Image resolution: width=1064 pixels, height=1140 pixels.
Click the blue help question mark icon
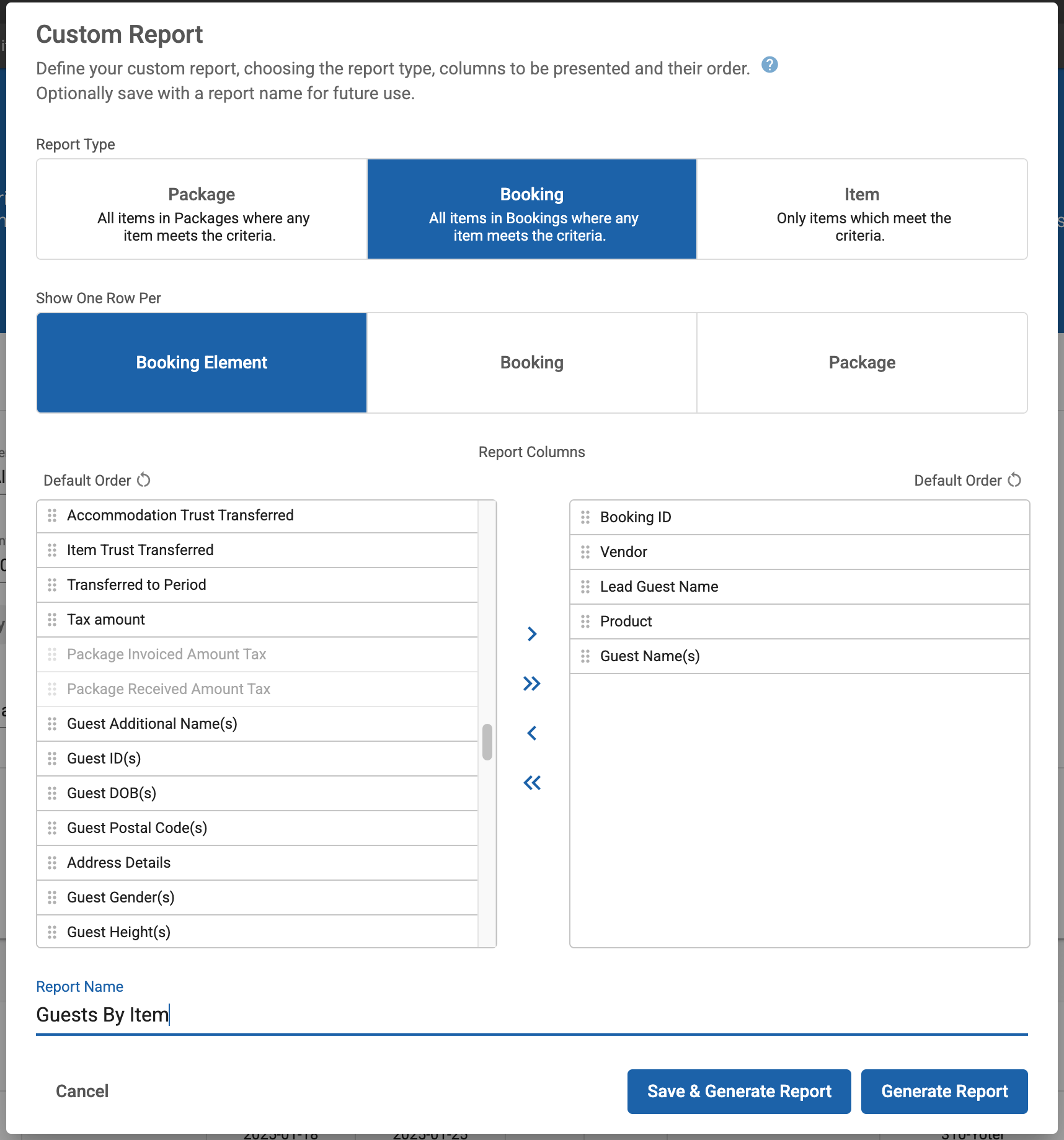pyautogui.click(x=769, y=65)
